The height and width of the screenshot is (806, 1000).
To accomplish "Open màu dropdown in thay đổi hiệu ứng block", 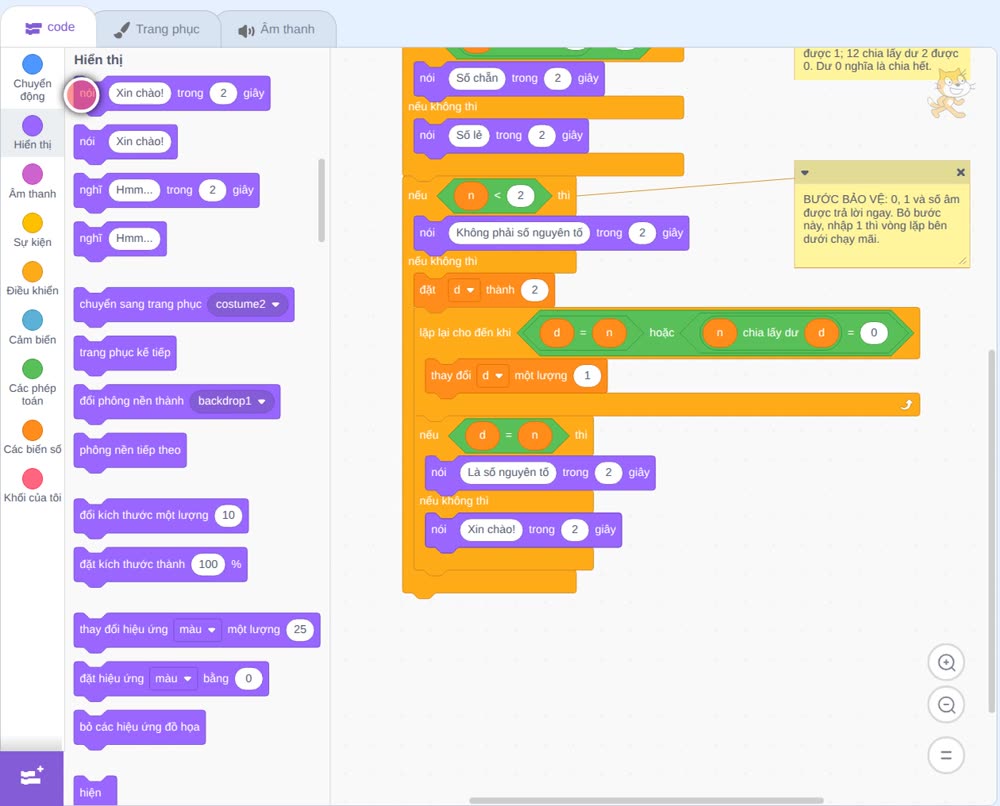I will (197, 630).
